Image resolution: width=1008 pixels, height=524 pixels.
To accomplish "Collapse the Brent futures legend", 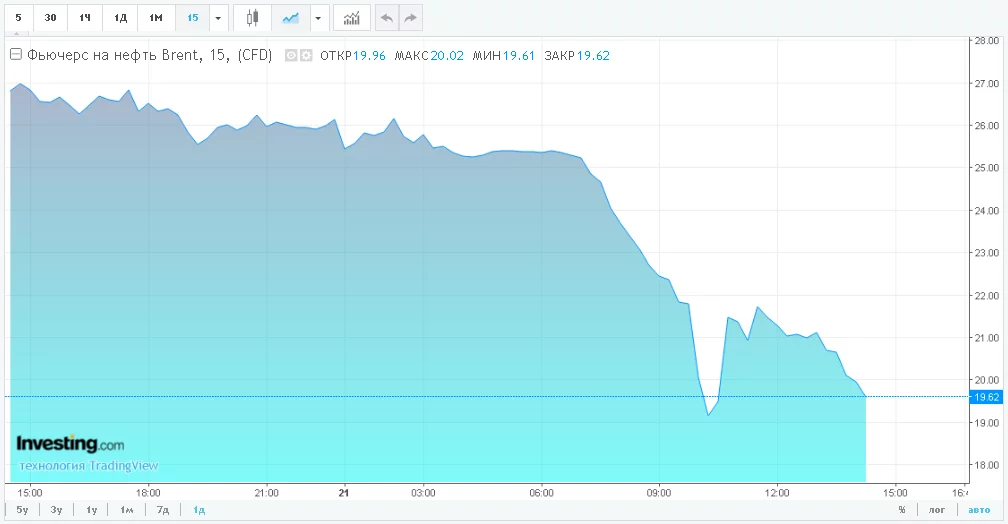I will (x=16, y=56).
